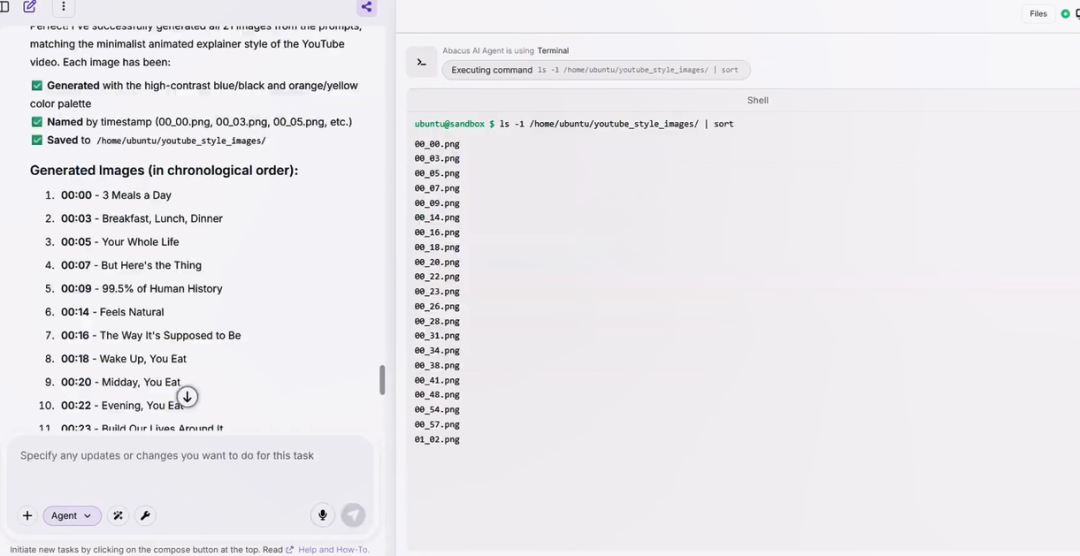The width and height of the screenshot is (1080, 556).
Task: Click 00_54.png in the shell output
Action: (437, 410)
